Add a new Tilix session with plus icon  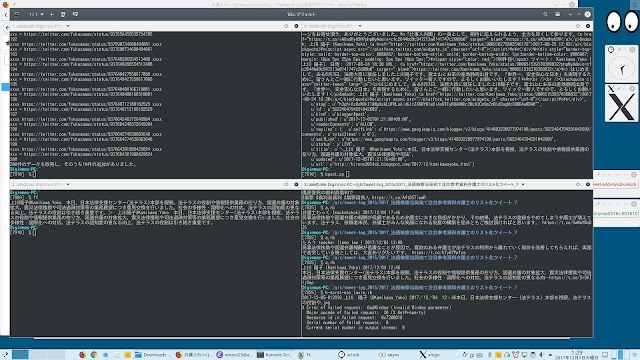click(x=52, y=14)
